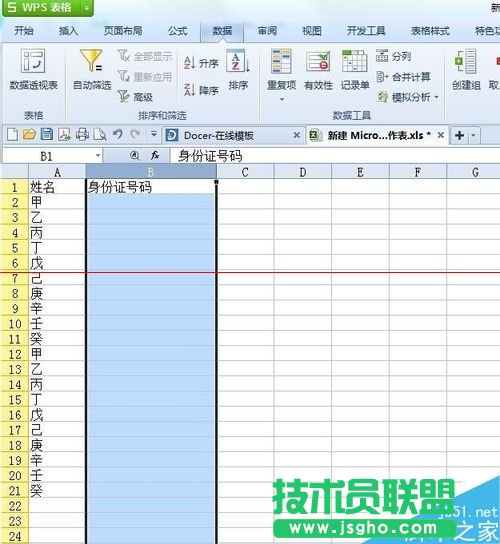Open Data Validation (有效性)
Screen dimensions: 500x544
coord(318,70)
